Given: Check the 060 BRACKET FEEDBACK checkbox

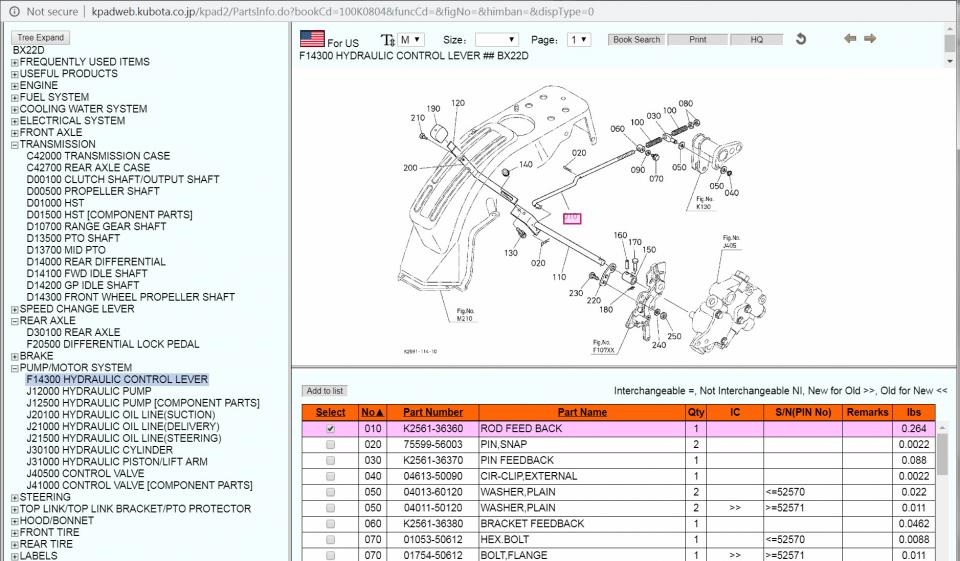Looking at the screenshot, I should point(331,524).
